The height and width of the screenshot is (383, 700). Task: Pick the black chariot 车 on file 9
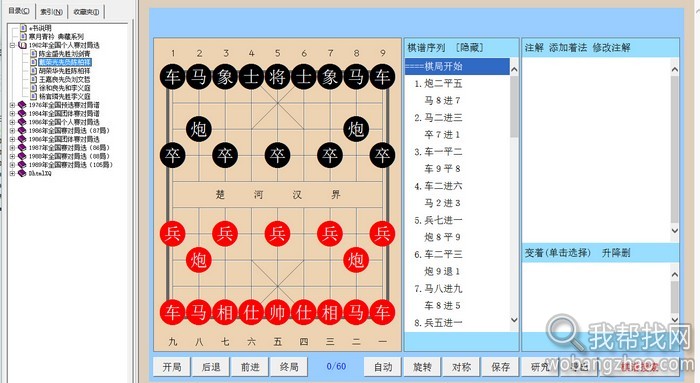coord(382,77)
